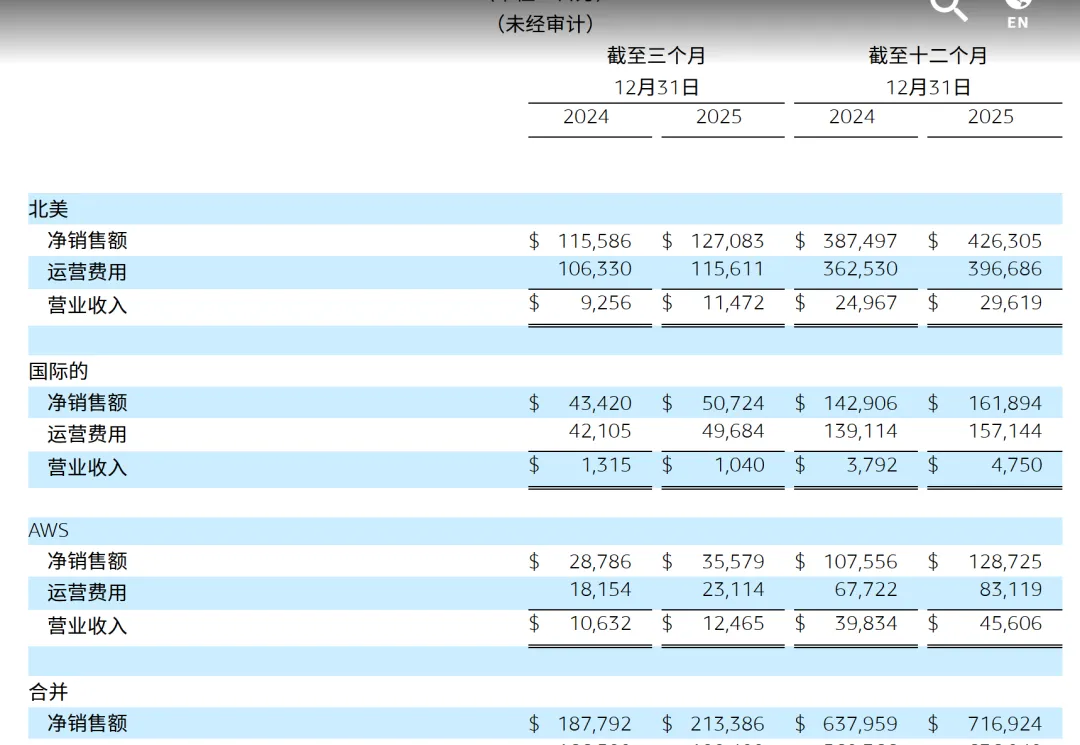The width and height of the screenshot is (1080, 745).
Task: Open the EN language globe icon
Action: (x=1018, y=10)
